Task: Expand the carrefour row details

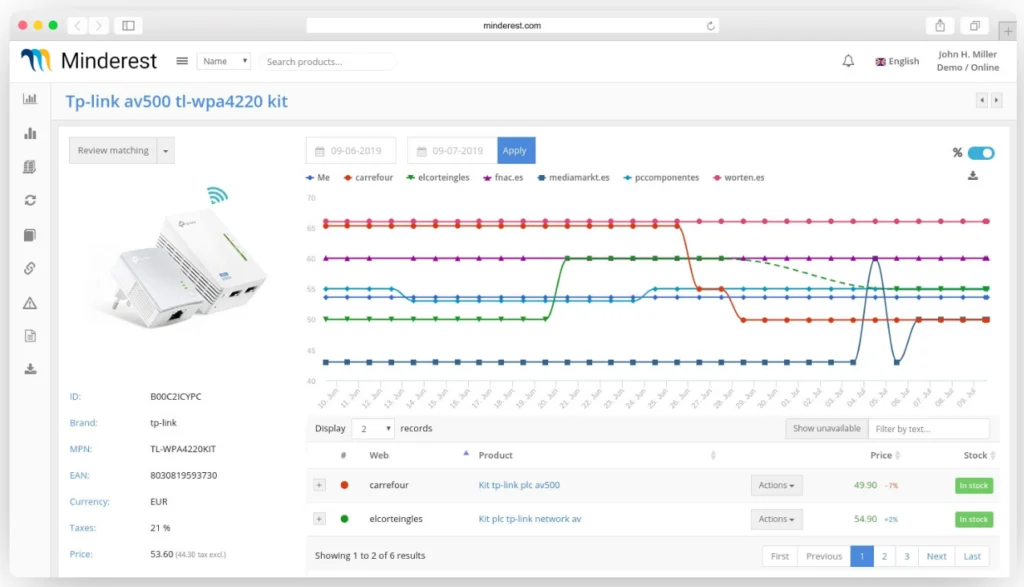Action: [x=319, y=485]
